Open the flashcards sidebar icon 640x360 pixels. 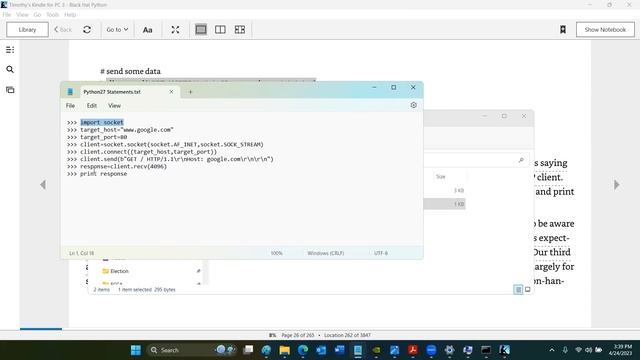coord(10,90)
